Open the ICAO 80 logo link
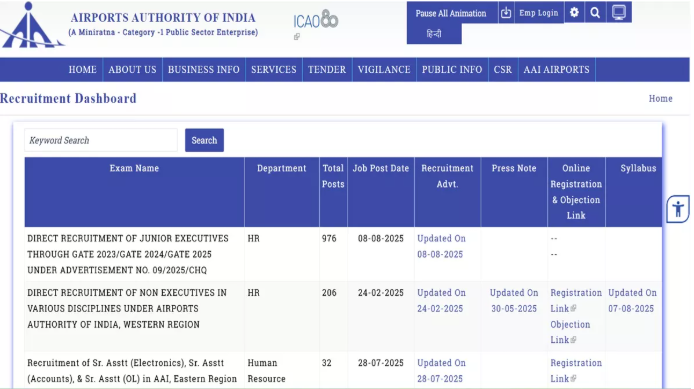Viewport: 694px width, 389px height. click(316, 20)
